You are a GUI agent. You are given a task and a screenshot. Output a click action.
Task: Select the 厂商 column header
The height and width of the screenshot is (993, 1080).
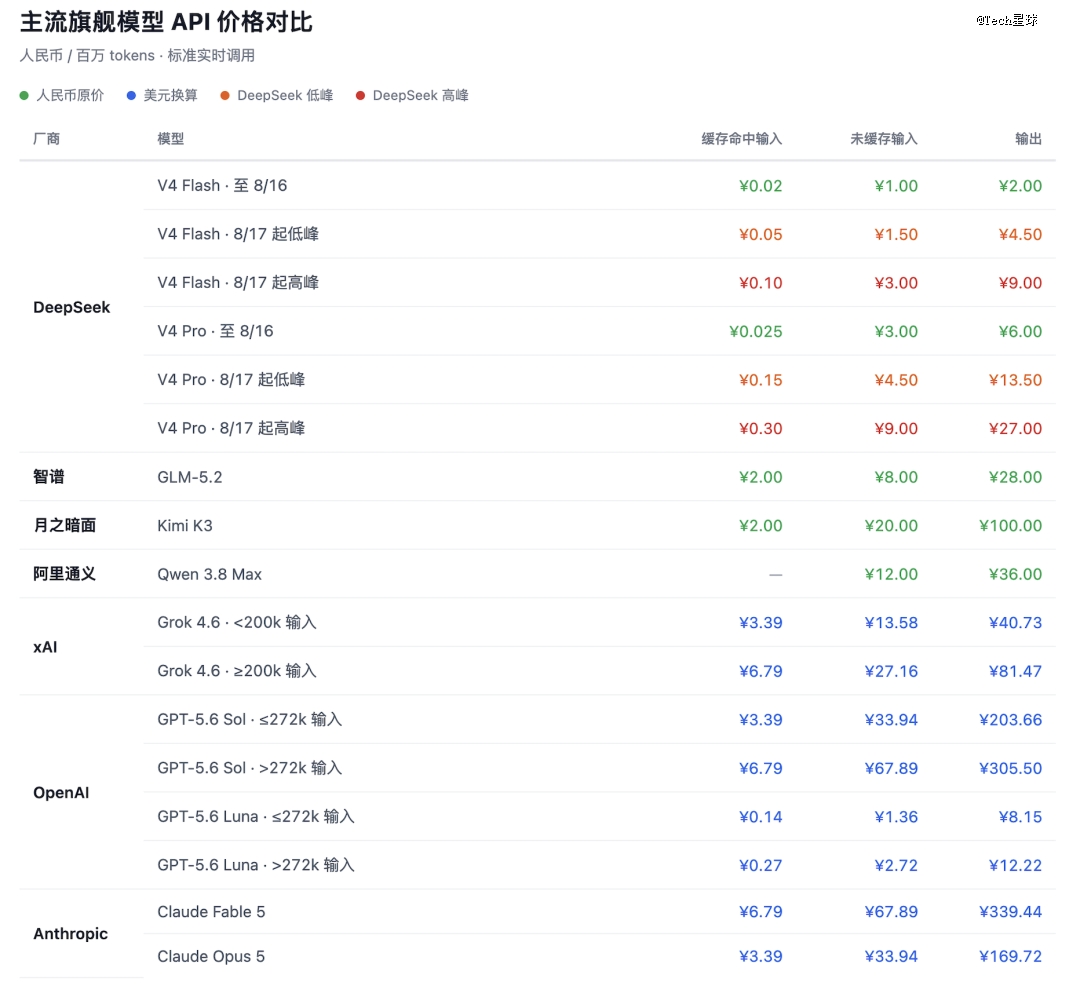[x=46, y=139]
